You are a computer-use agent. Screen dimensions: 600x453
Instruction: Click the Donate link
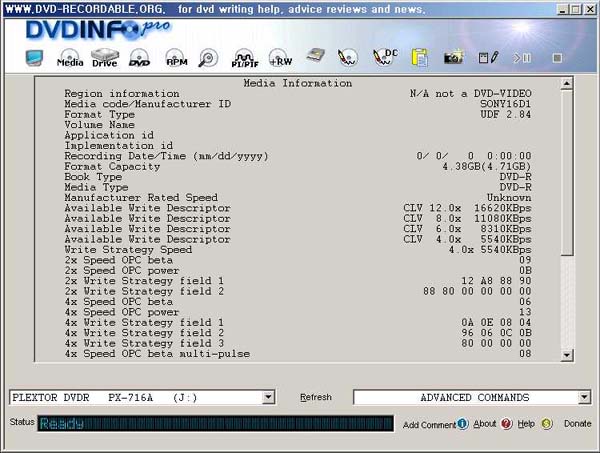tap(577, 424)
